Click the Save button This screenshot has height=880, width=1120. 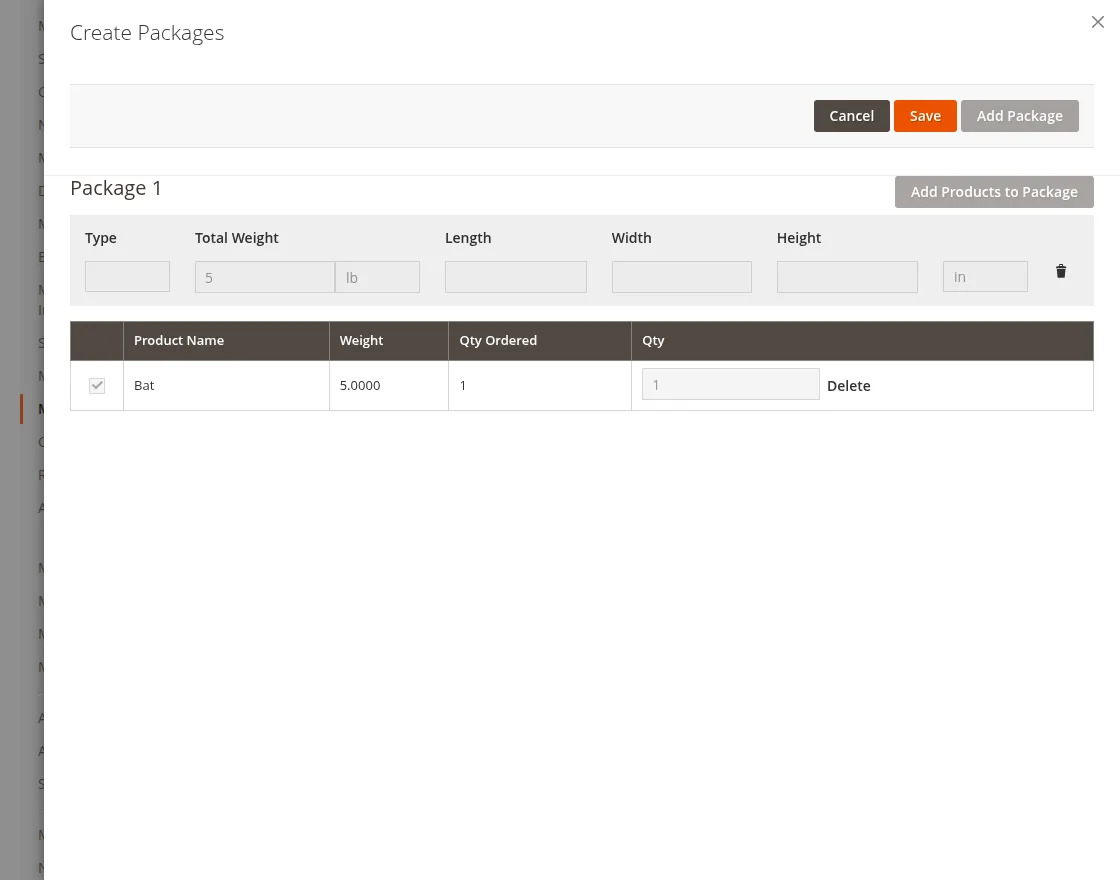click(925, 116)
